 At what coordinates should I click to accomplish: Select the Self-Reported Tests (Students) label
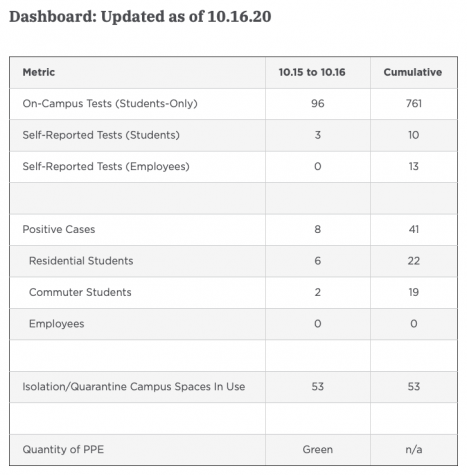pyautogui.click(x=101, y=135)
